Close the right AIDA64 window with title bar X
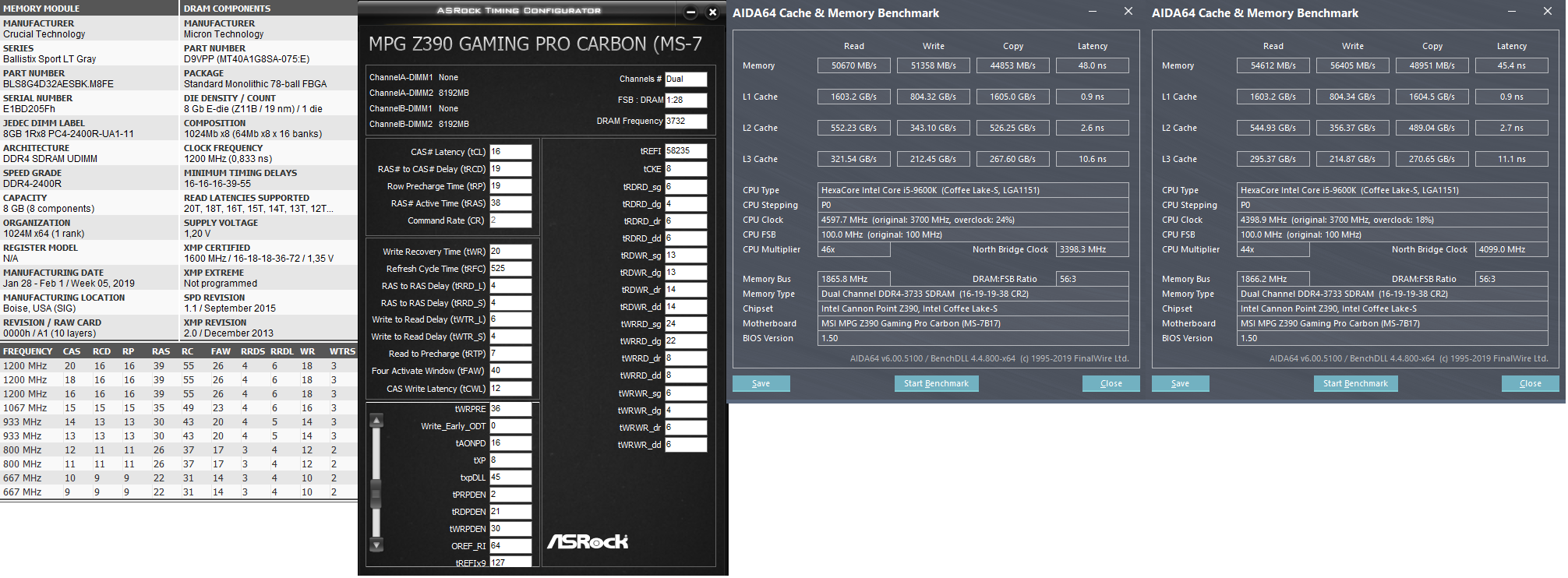The width and height of the screenshot is (1568, 578). 1548,12
